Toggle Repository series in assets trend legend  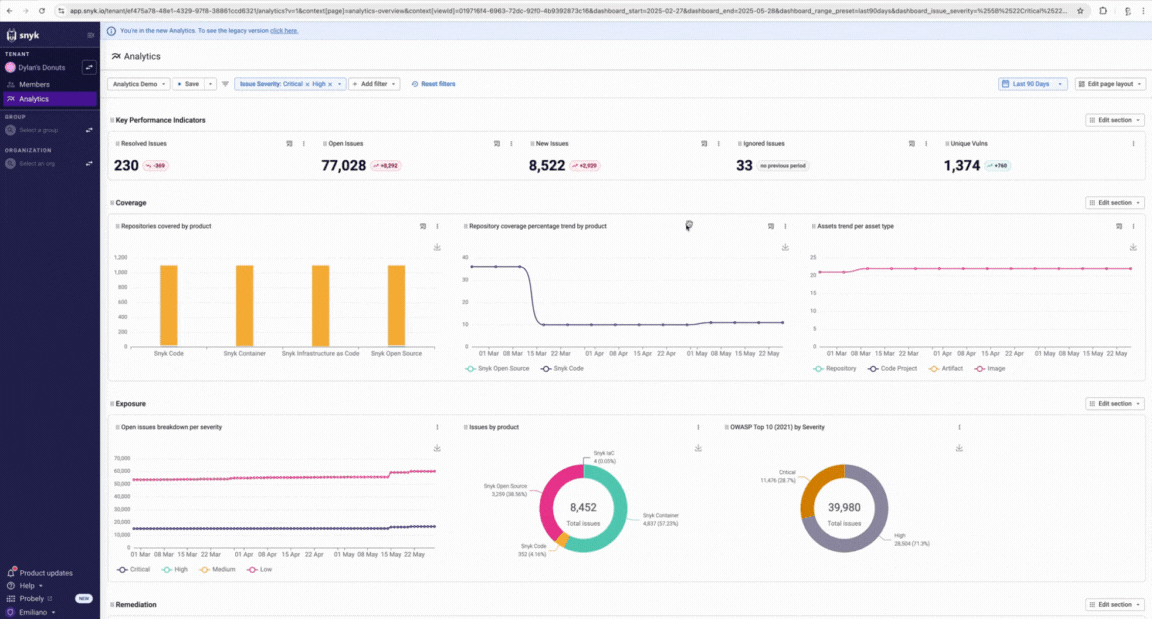point(835,369)
